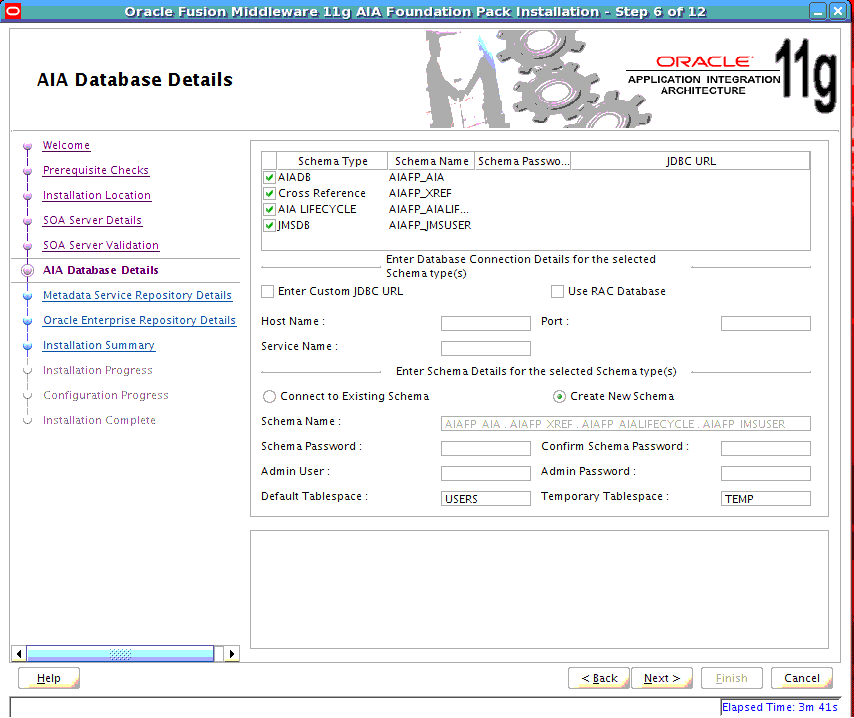Click the Installation Summary step bullet icon
The height and width of the screenshot is (718, 854).
27,346
